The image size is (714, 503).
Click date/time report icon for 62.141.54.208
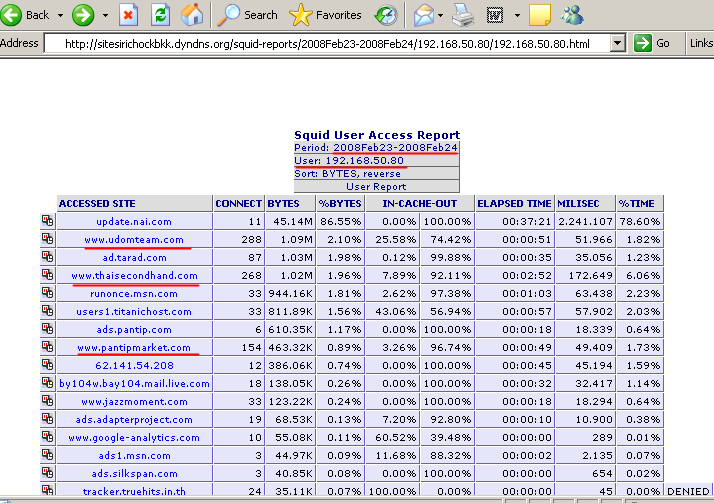[x=48, y=365]
